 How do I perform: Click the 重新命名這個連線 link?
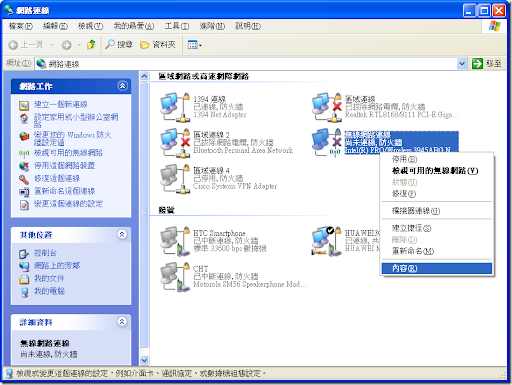coord(64,191)
